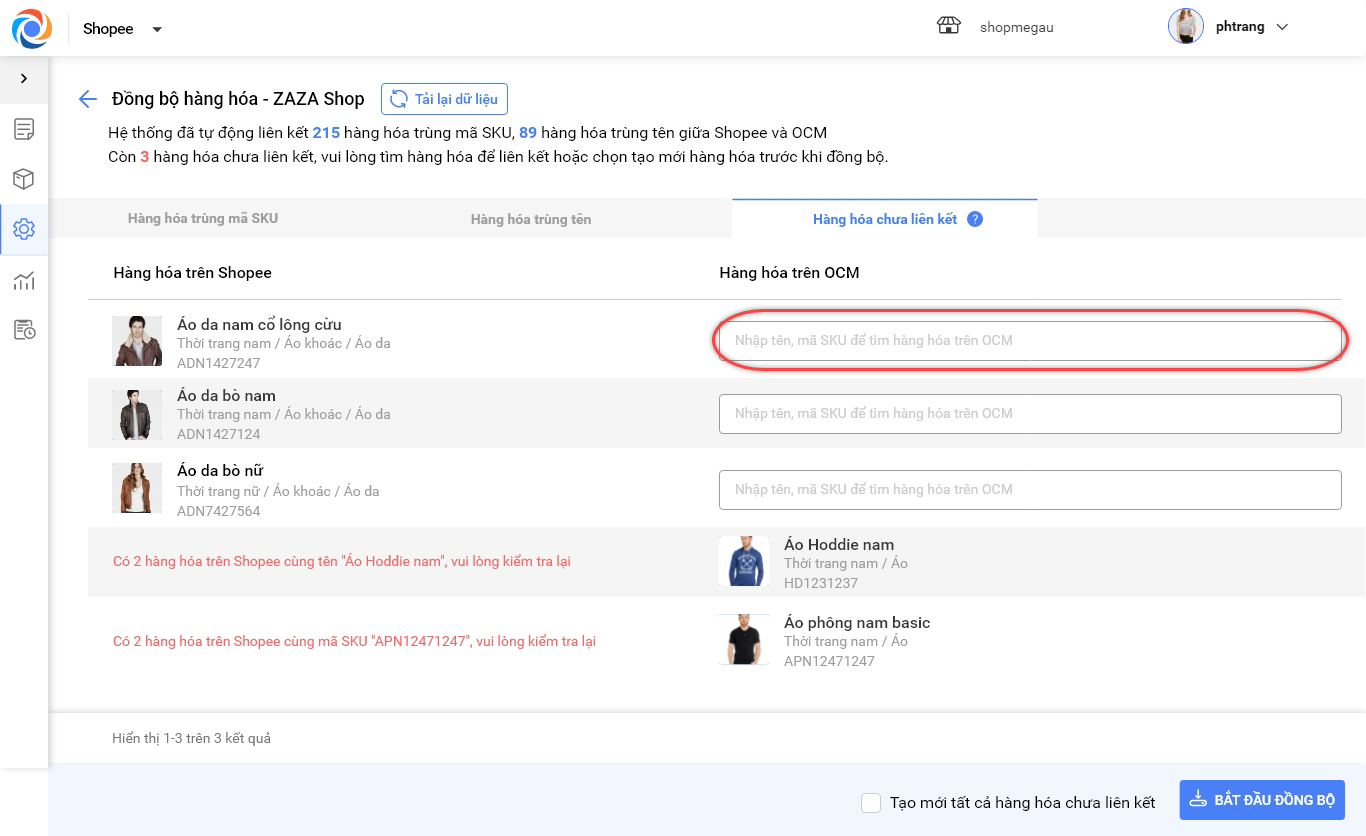Open the products box sidebar icon
This screenshot has height=836, width=1366.
pyautogui.click(x=24, y=179)
